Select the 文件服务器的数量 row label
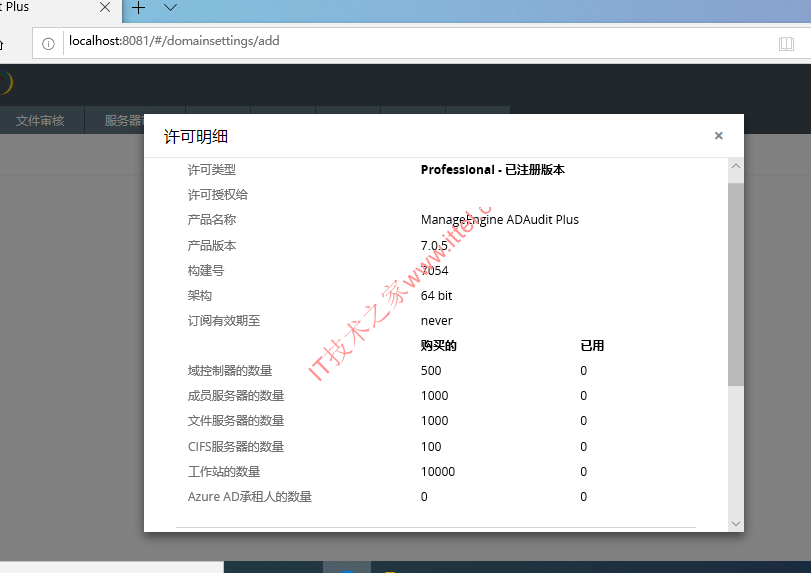 pyautogui.click(x=236, y=421)
